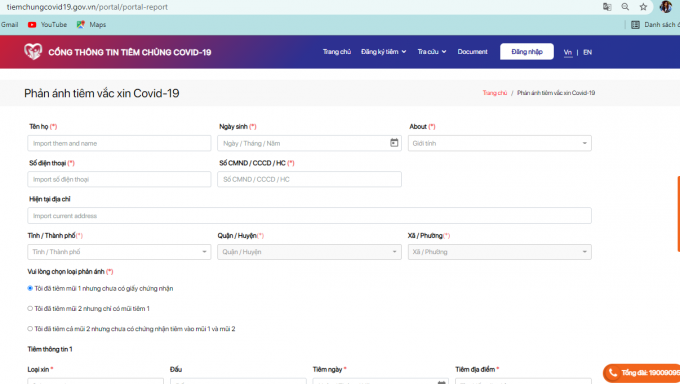Open the Đăng ký tiêm menu
The width and height of the screenshot is (680, 384).
click(383, 52)
